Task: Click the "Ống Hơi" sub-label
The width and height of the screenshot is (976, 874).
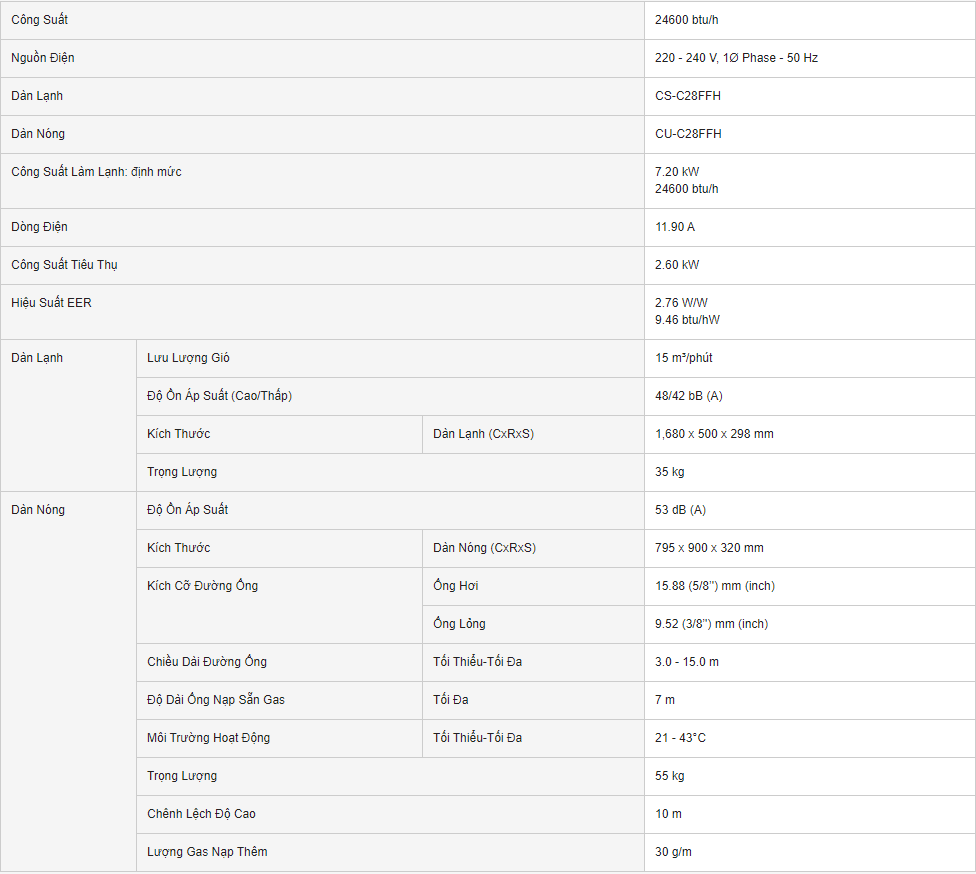Action: [x=456, y=586]
